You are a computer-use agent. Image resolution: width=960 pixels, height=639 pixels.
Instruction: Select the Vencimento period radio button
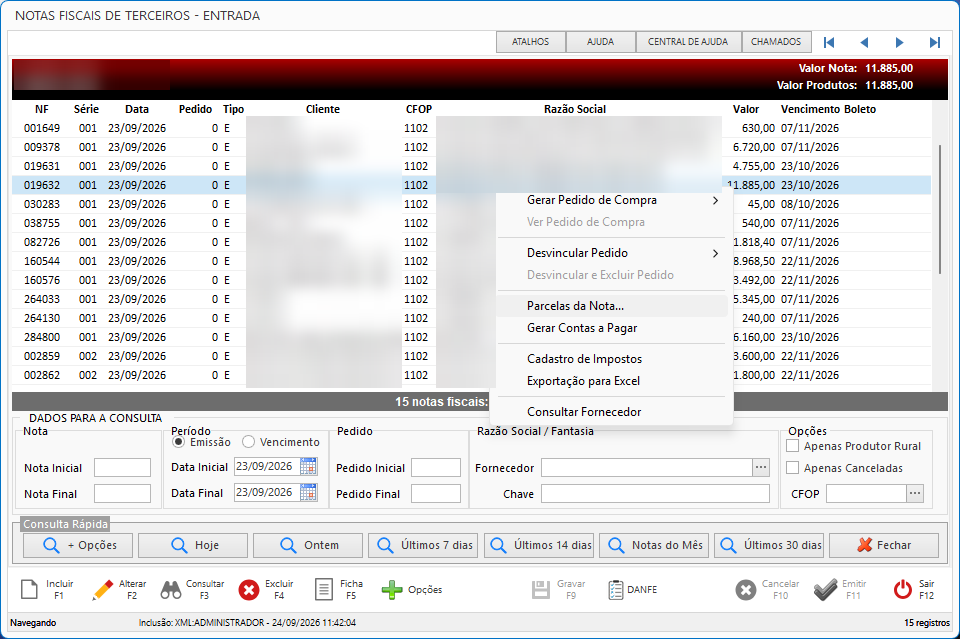(248, 441)
